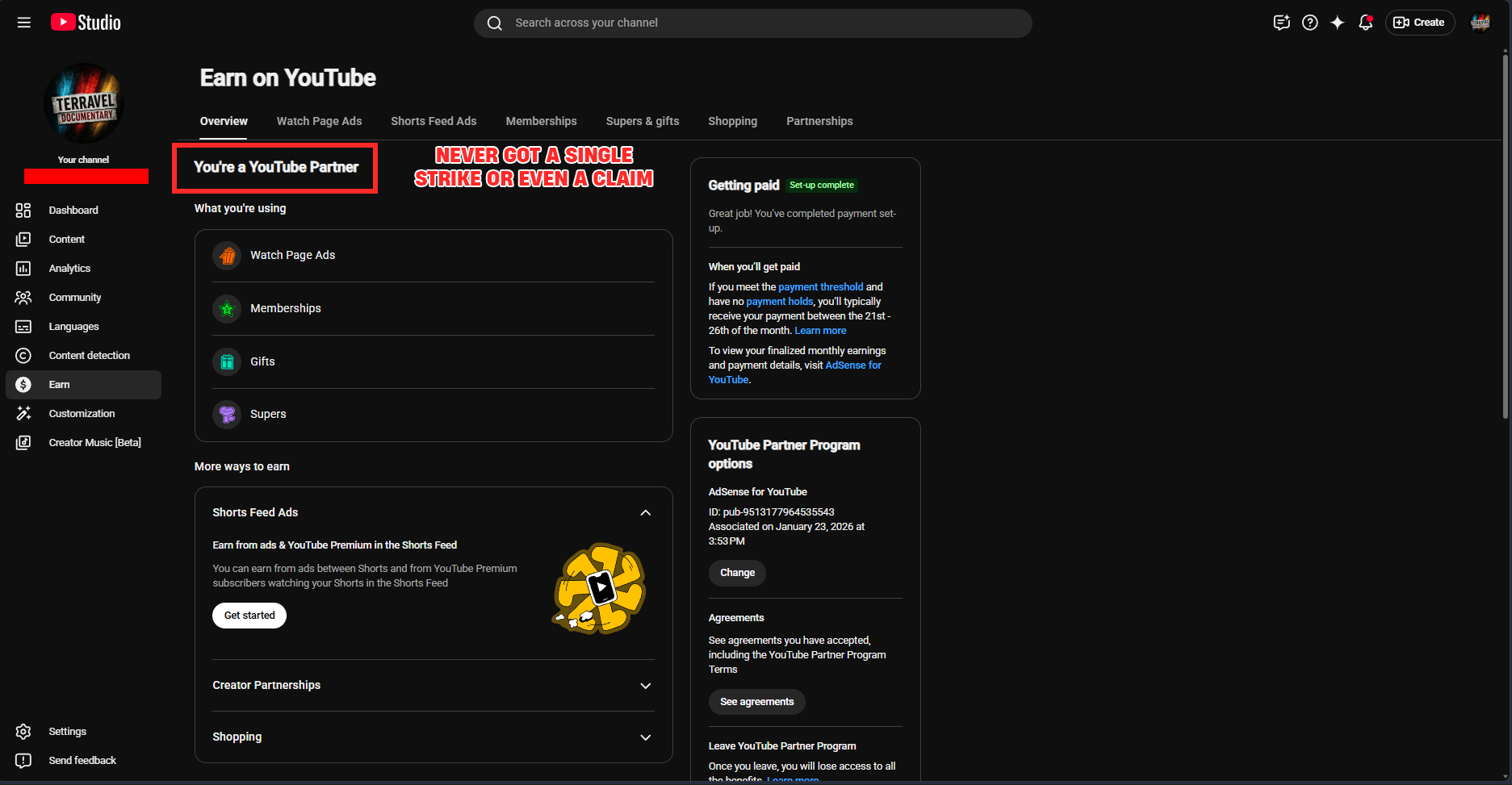Open the hamburger navigation menu

pyautogui.click(x=24, y=23)
